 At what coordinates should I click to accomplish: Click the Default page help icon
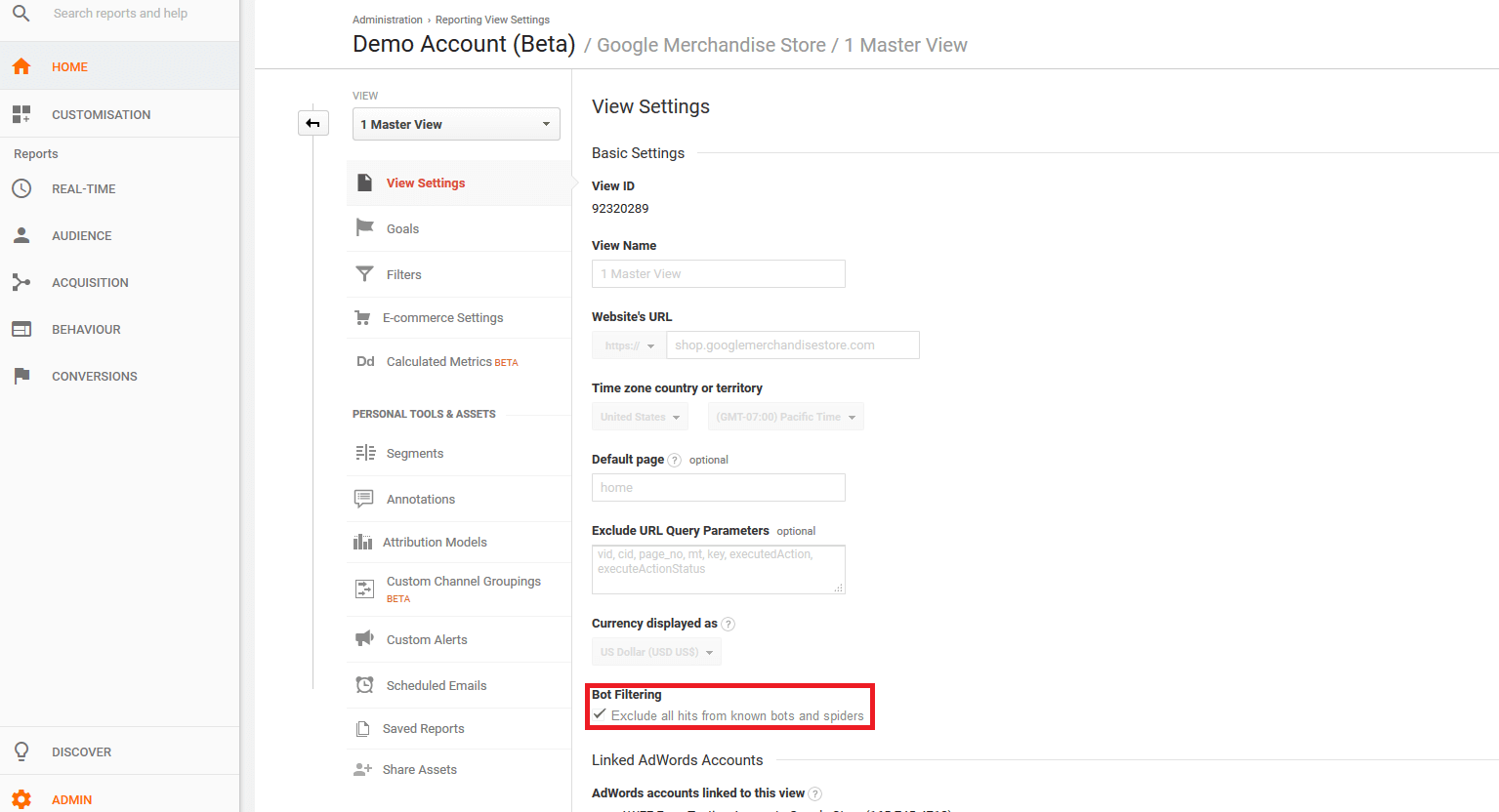pyautogui.click(x=674, y=460)
